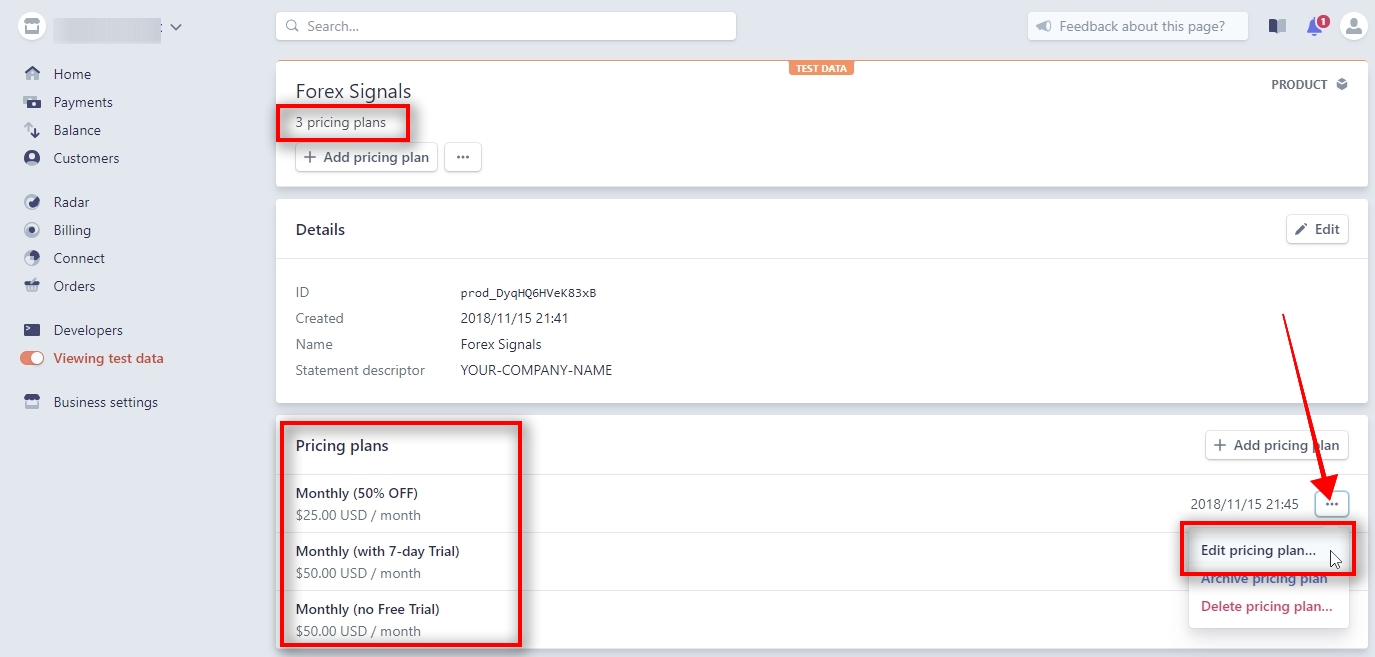Open the notifications bell
The width and height of the screenshot is (1375, 657).
pos(1314,26)
